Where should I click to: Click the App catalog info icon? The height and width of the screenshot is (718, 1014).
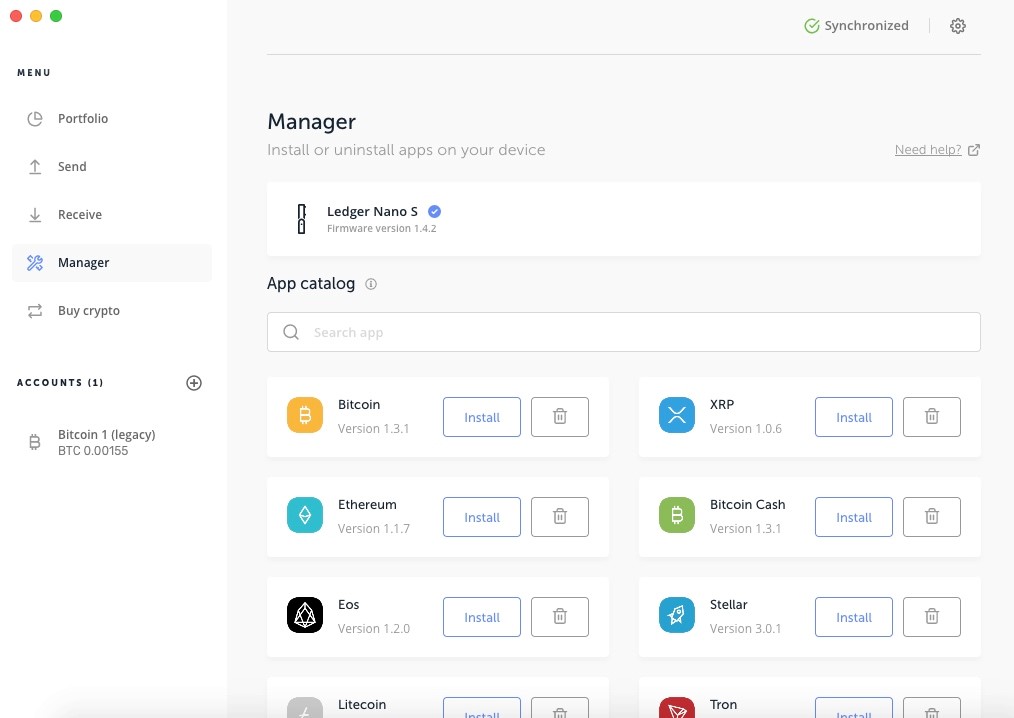point(371,284)
